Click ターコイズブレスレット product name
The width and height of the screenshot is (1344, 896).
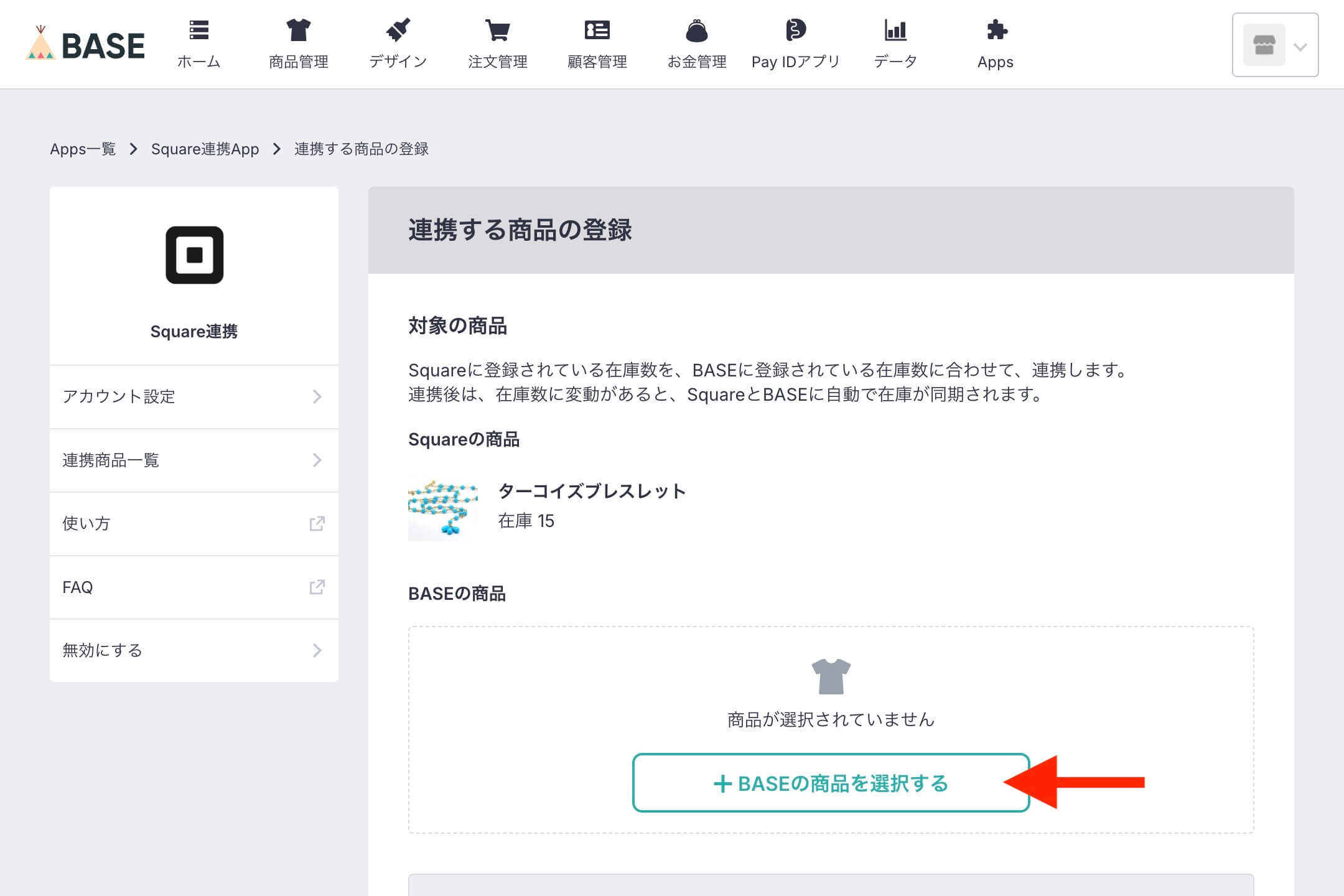click(592, 491)
